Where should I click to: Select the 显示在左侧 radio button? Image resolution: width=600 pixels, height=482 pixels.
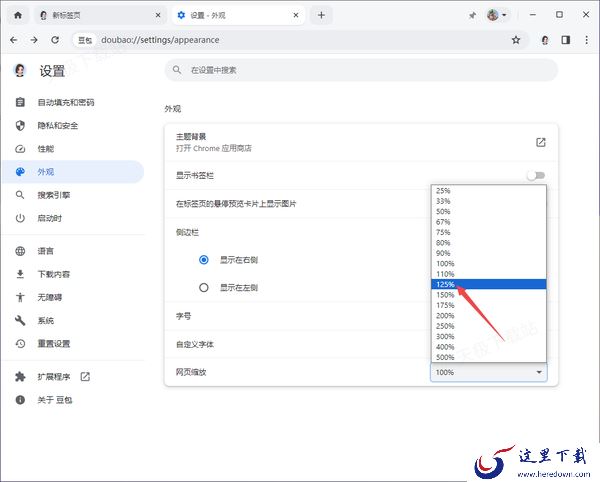pos(204,287)
